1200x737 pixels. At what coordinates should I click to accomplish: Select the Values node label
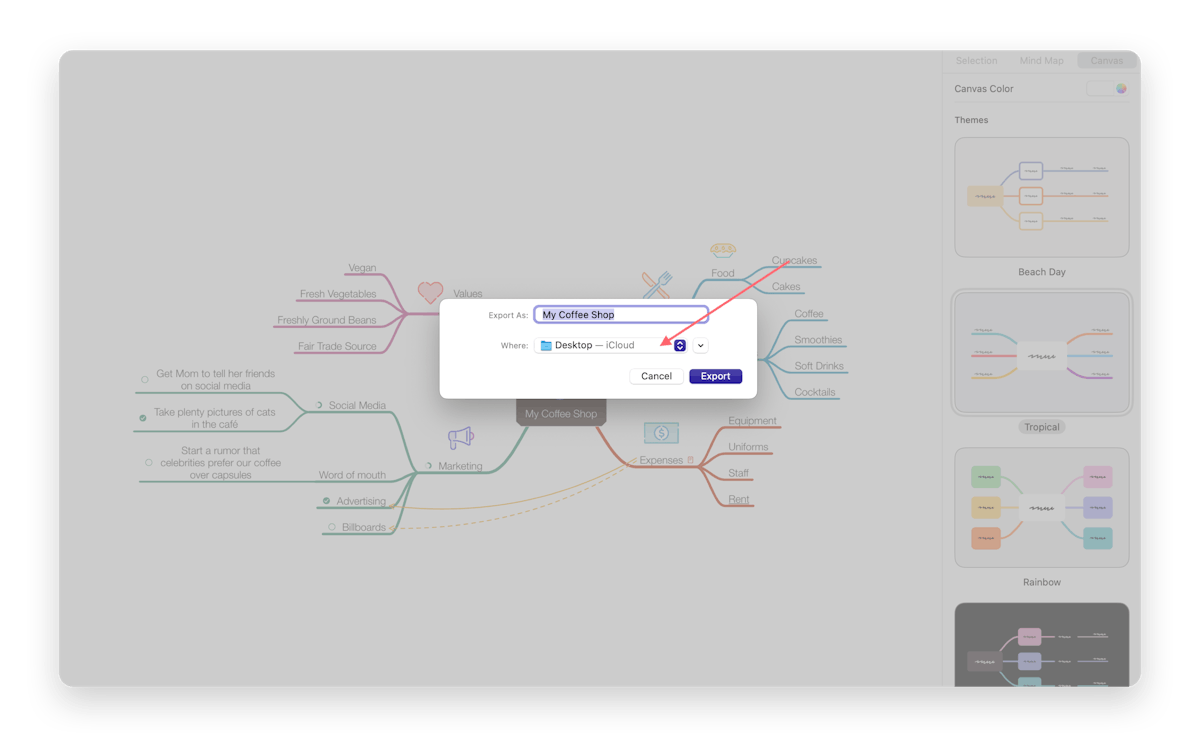click(468, 294)
